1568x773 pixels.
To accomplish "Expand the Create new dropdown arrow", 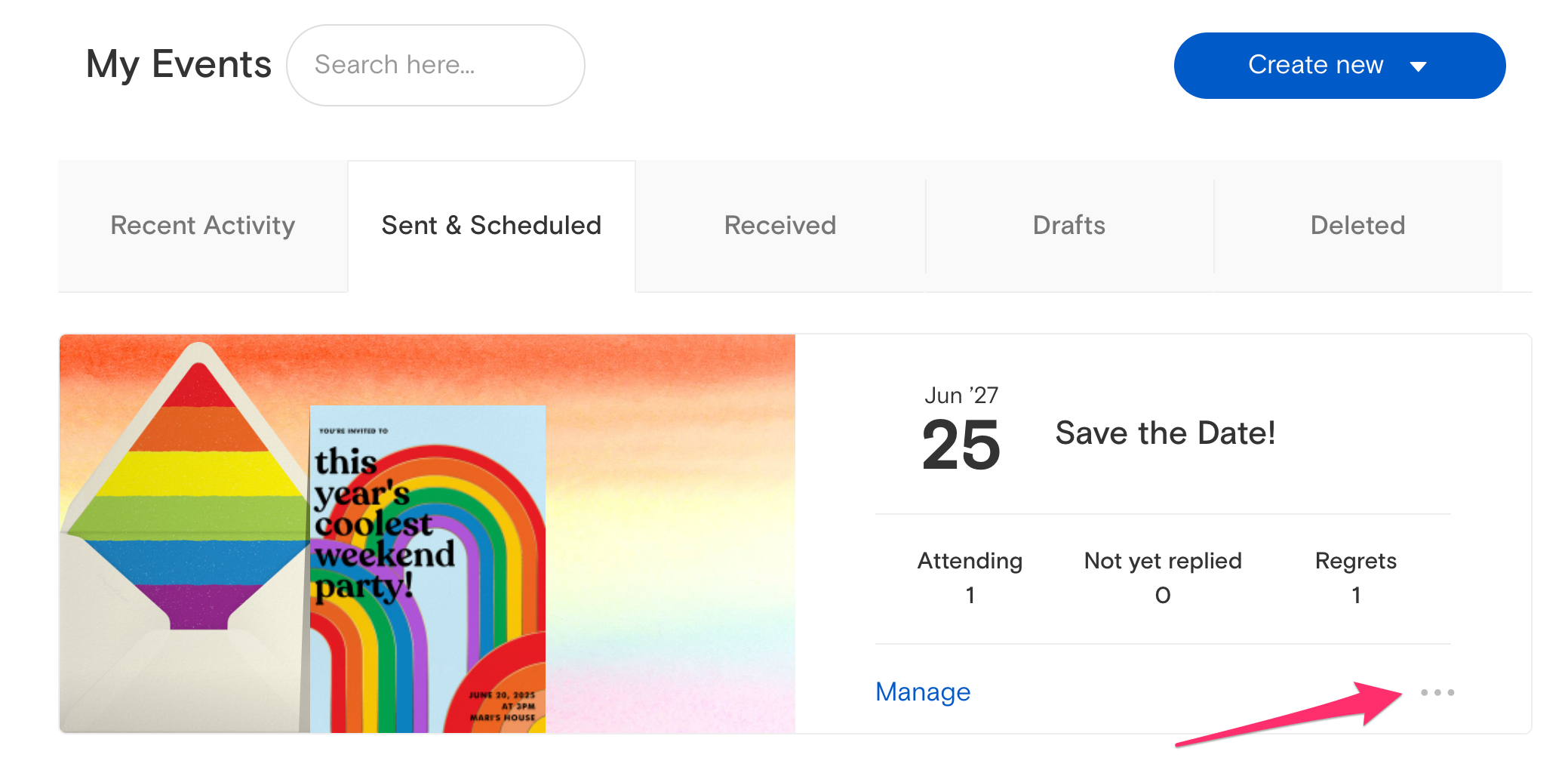I will 1419,66.
